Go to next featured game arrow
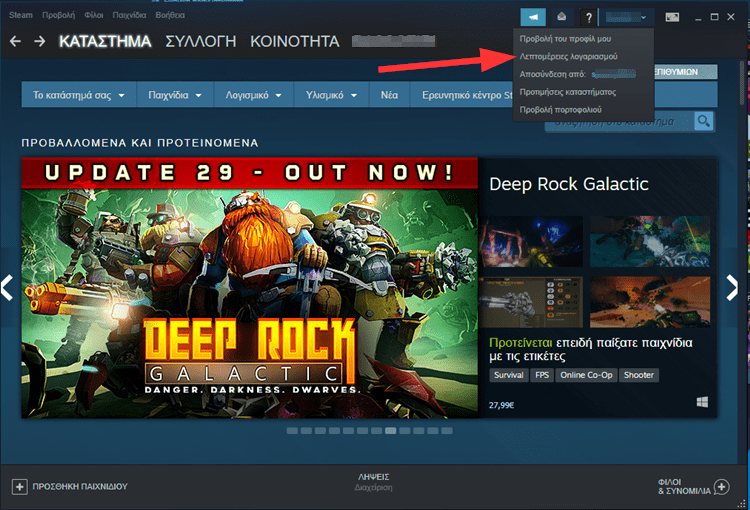This screenshot has width=750, height=510. pyautogui.click(x=732, y=288)
